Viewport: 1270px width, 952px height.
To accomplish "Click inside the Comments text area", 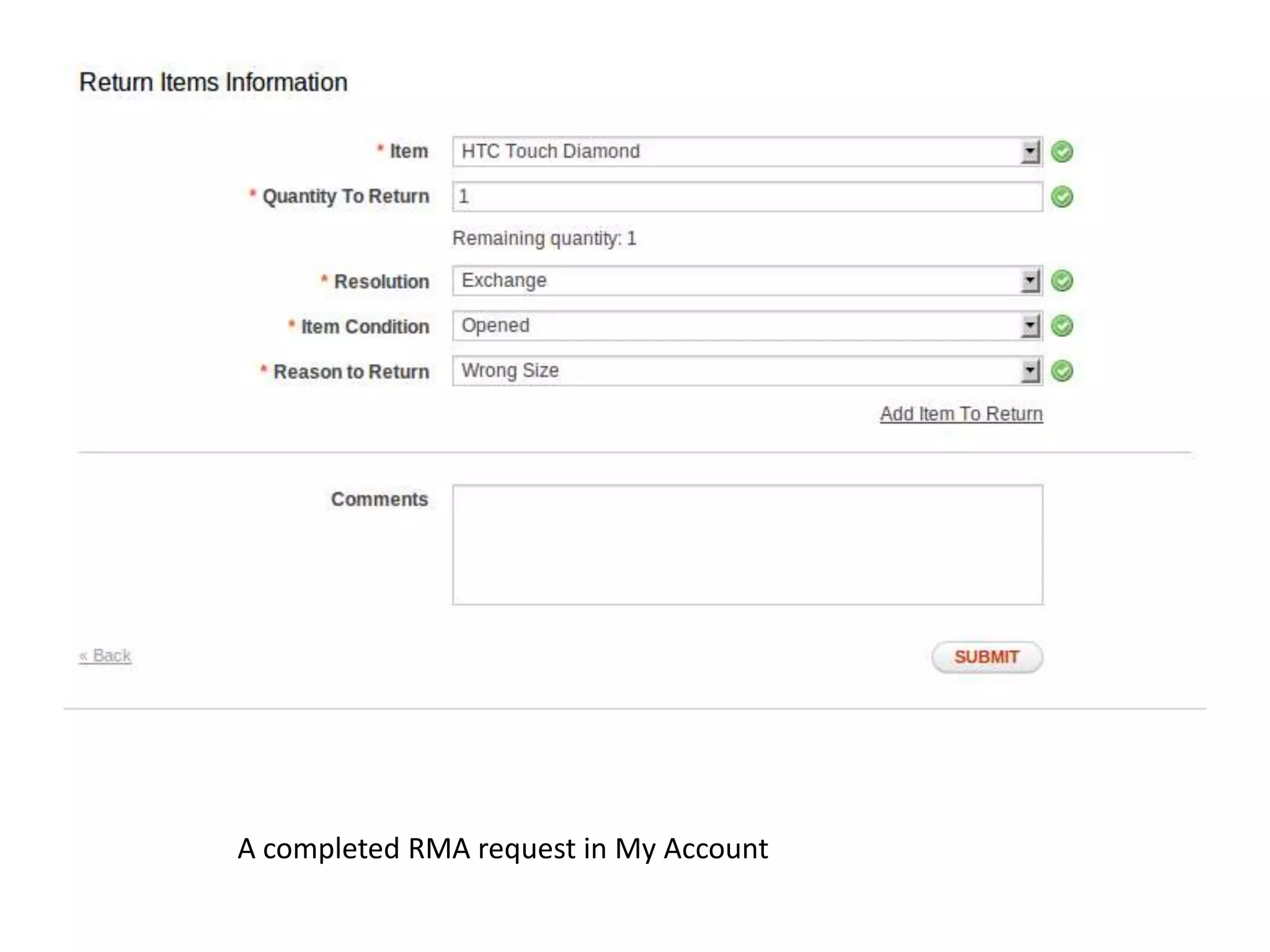I will click(x=747, y=545).
